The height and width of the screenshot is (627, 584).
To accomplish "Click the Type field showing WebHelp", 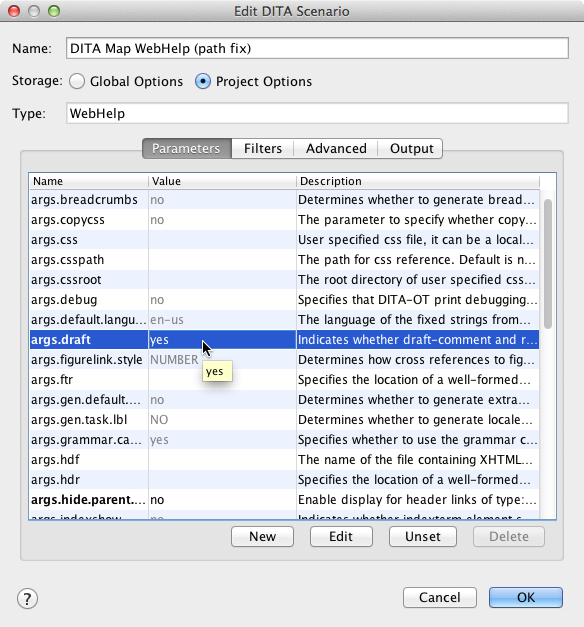I will pos(317,113).
